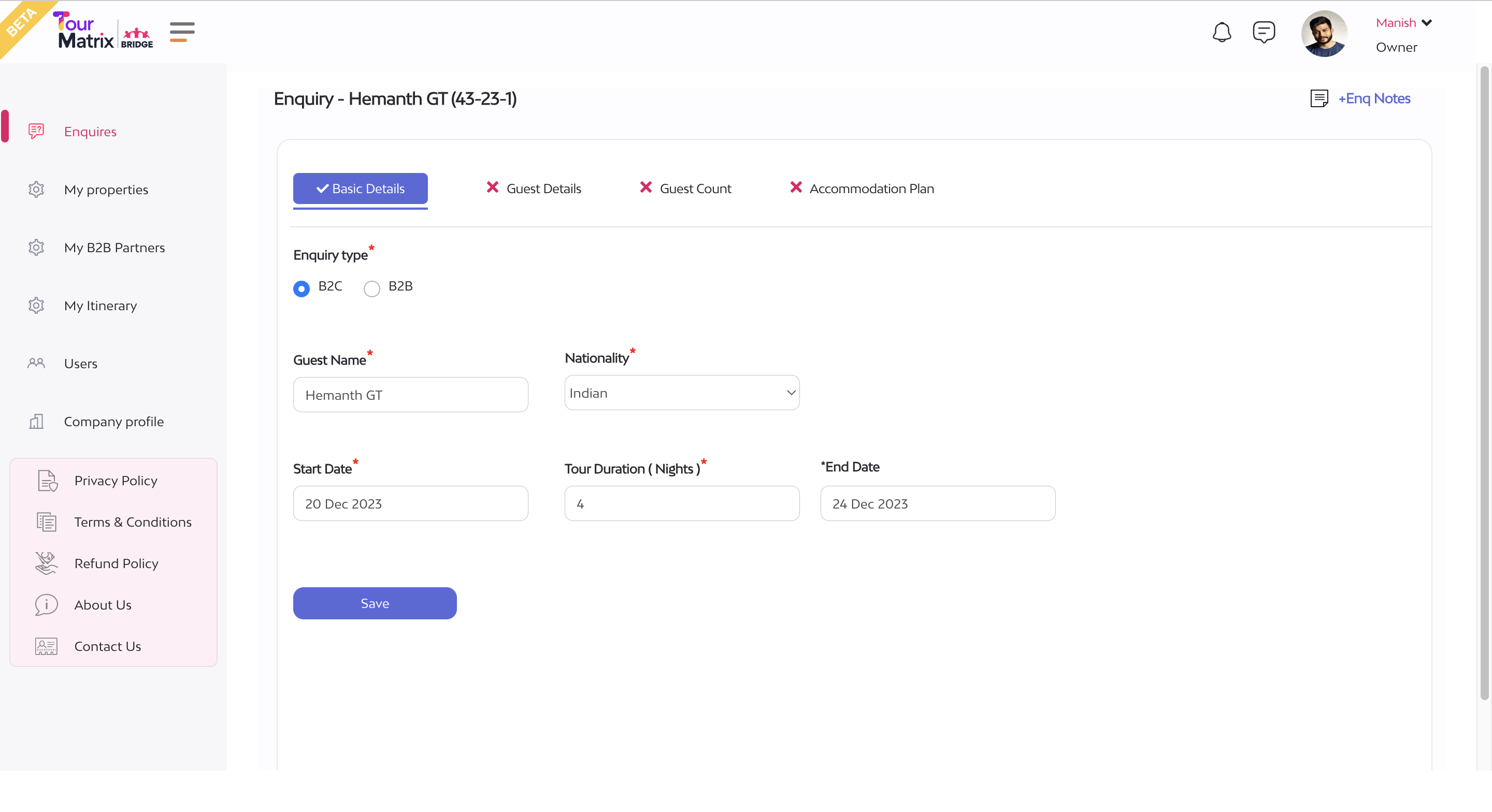Click the Company profile building icon

pyautogui.click(x=36, y=421)
